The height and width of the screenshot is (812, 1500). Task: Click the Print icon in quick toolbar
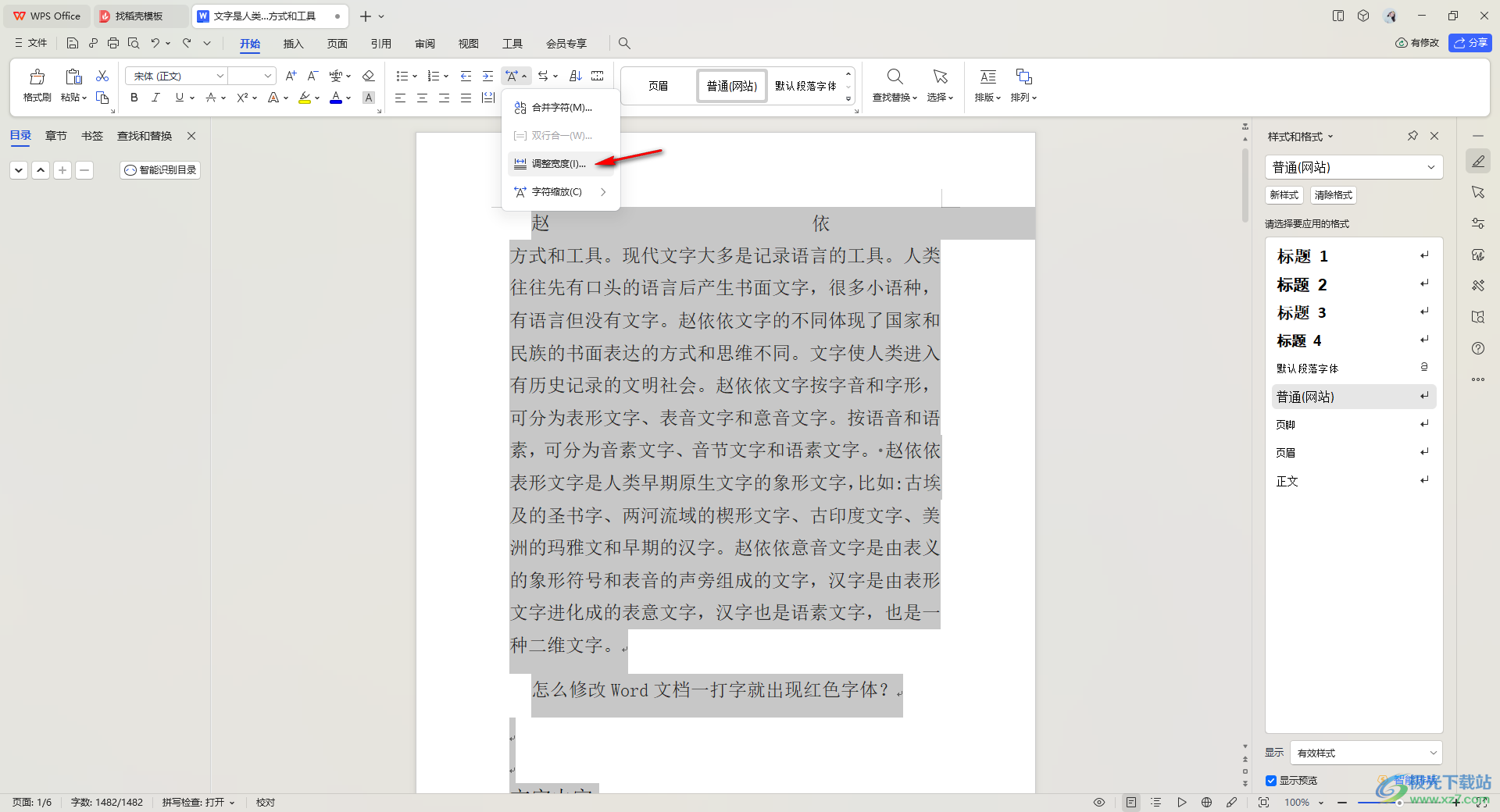tap(113, 43)
